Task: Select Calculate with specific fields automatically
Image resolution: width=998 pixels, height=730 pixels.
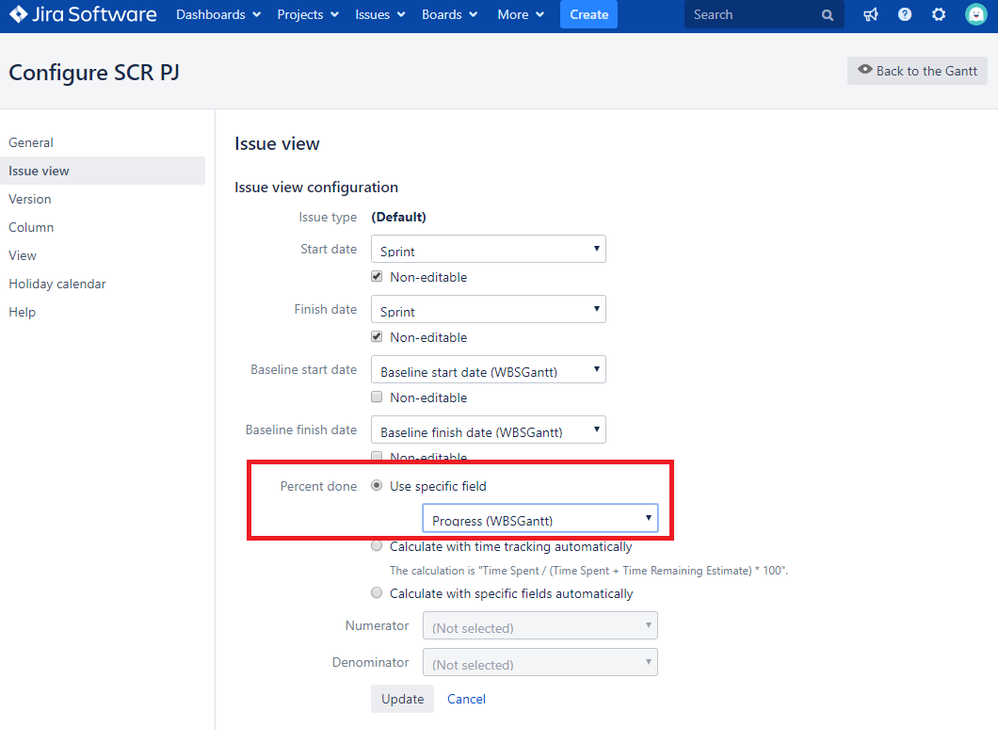Action: pos(377,593)
